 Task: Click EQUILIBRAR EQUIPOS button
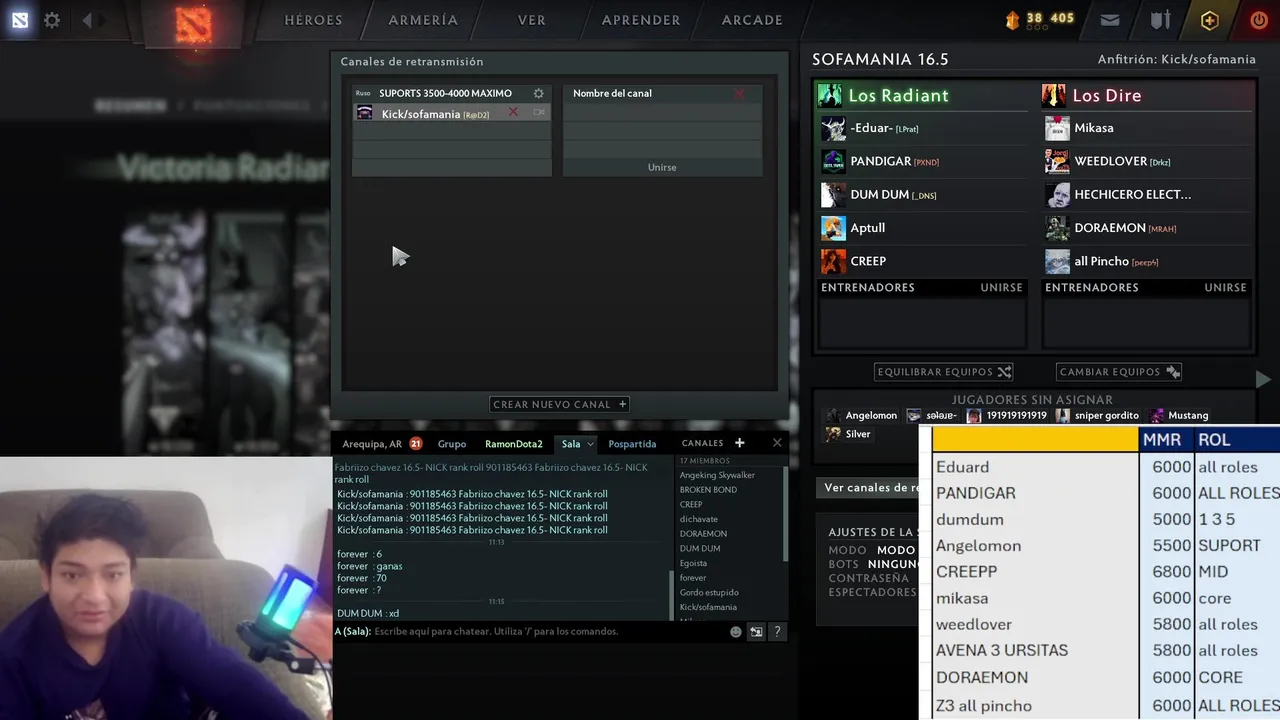tap(944, 372)
